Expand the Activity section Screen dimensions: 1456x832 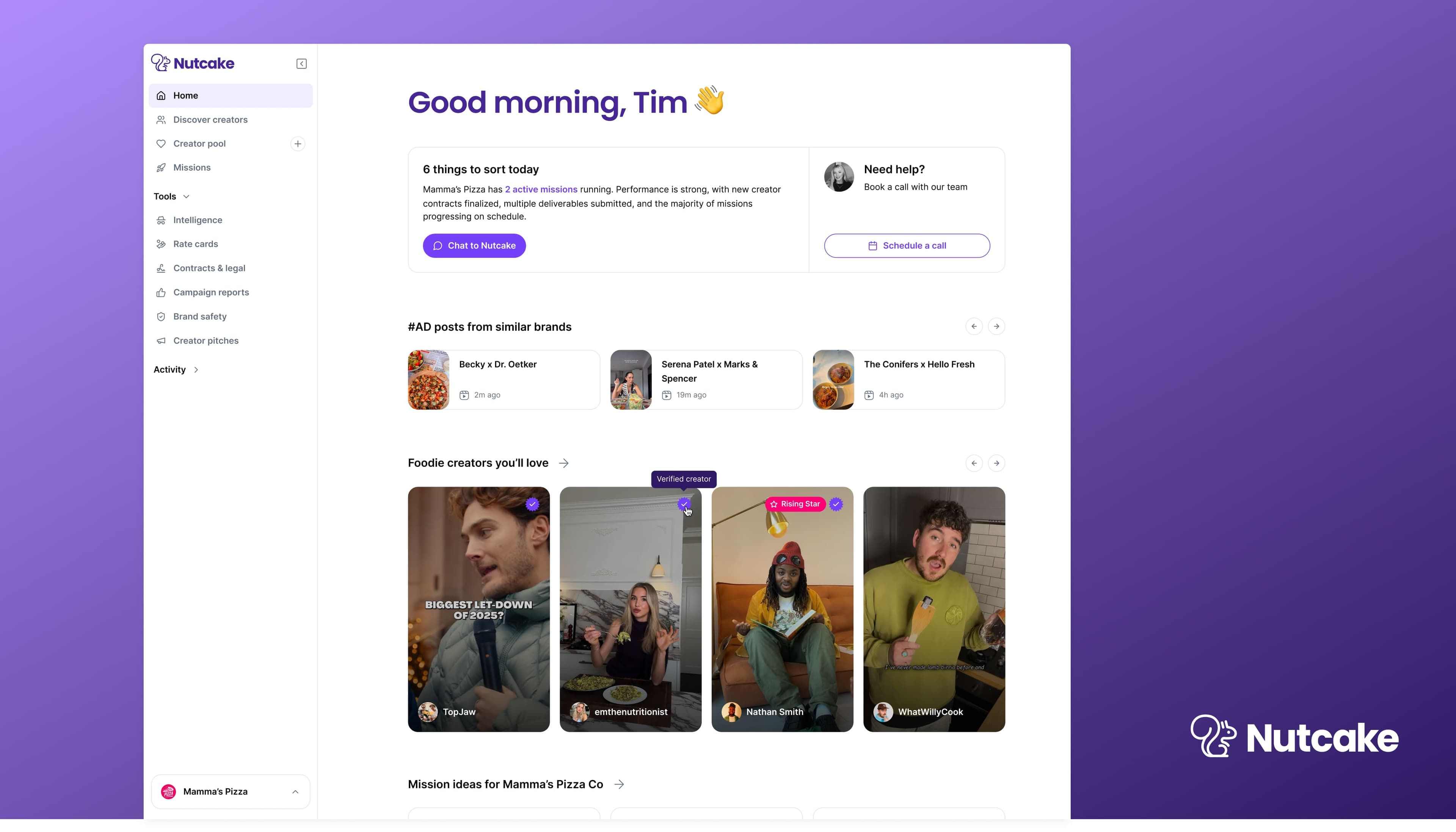coord(176,370)
